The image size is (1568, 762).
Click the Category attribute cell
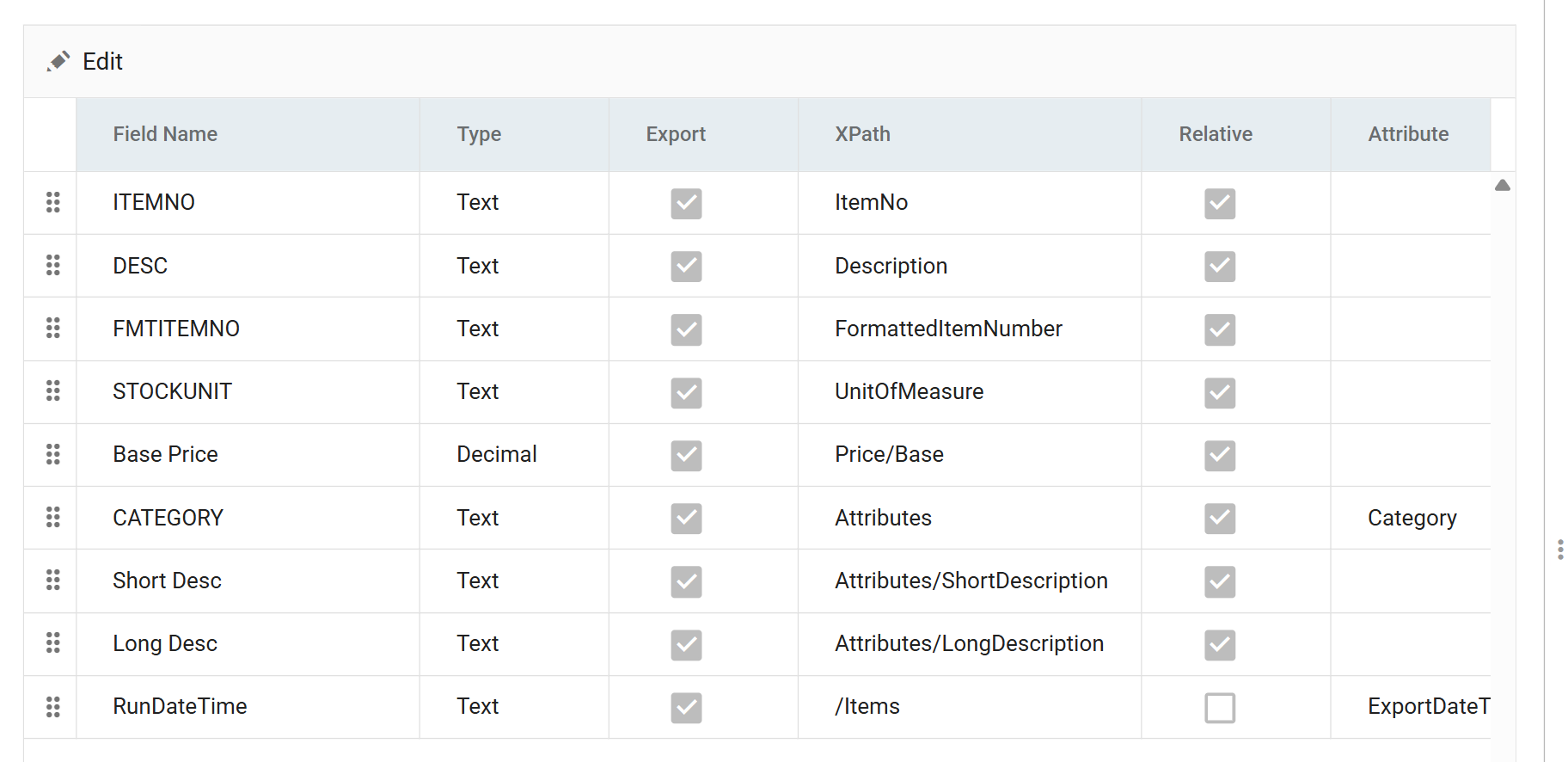[1411, 518]
